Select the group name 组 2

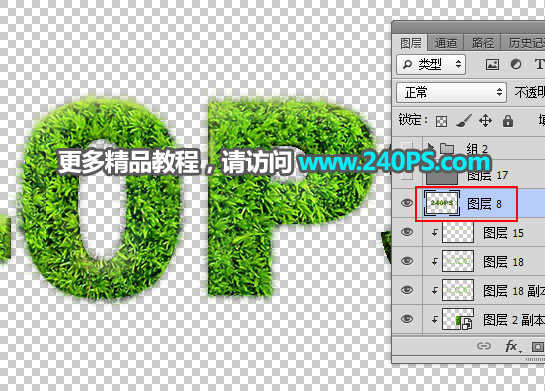pyautogui.click(x=477, y=149)
